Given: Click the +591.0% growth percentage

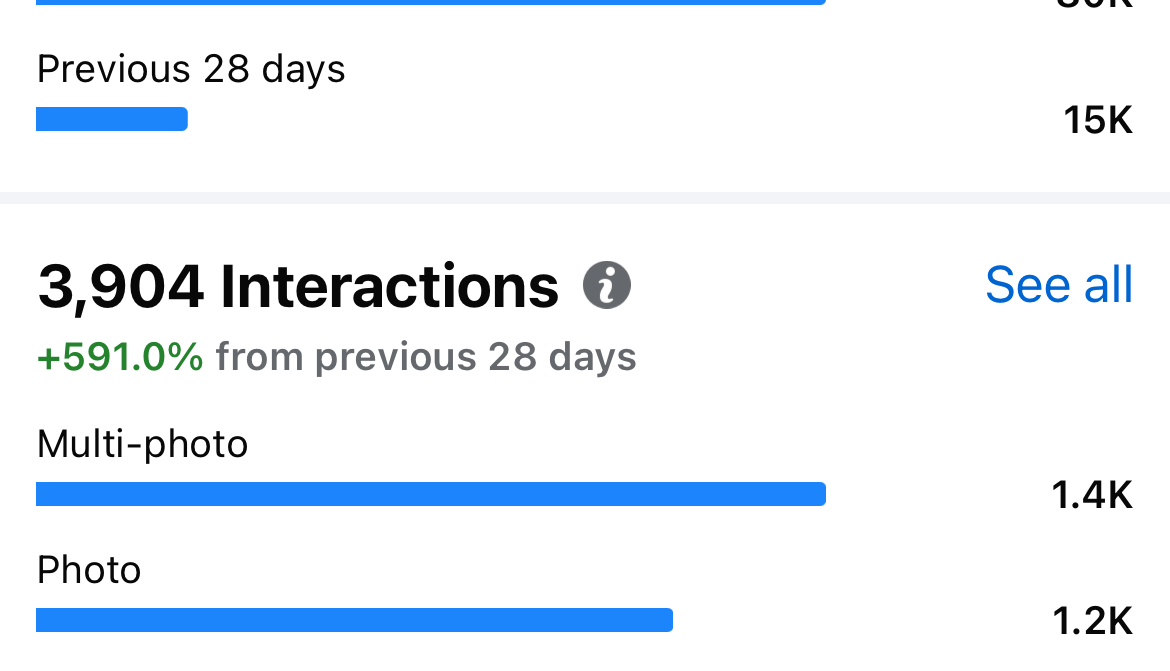Looking at the screenshot, I should click(x=120, y=357).
